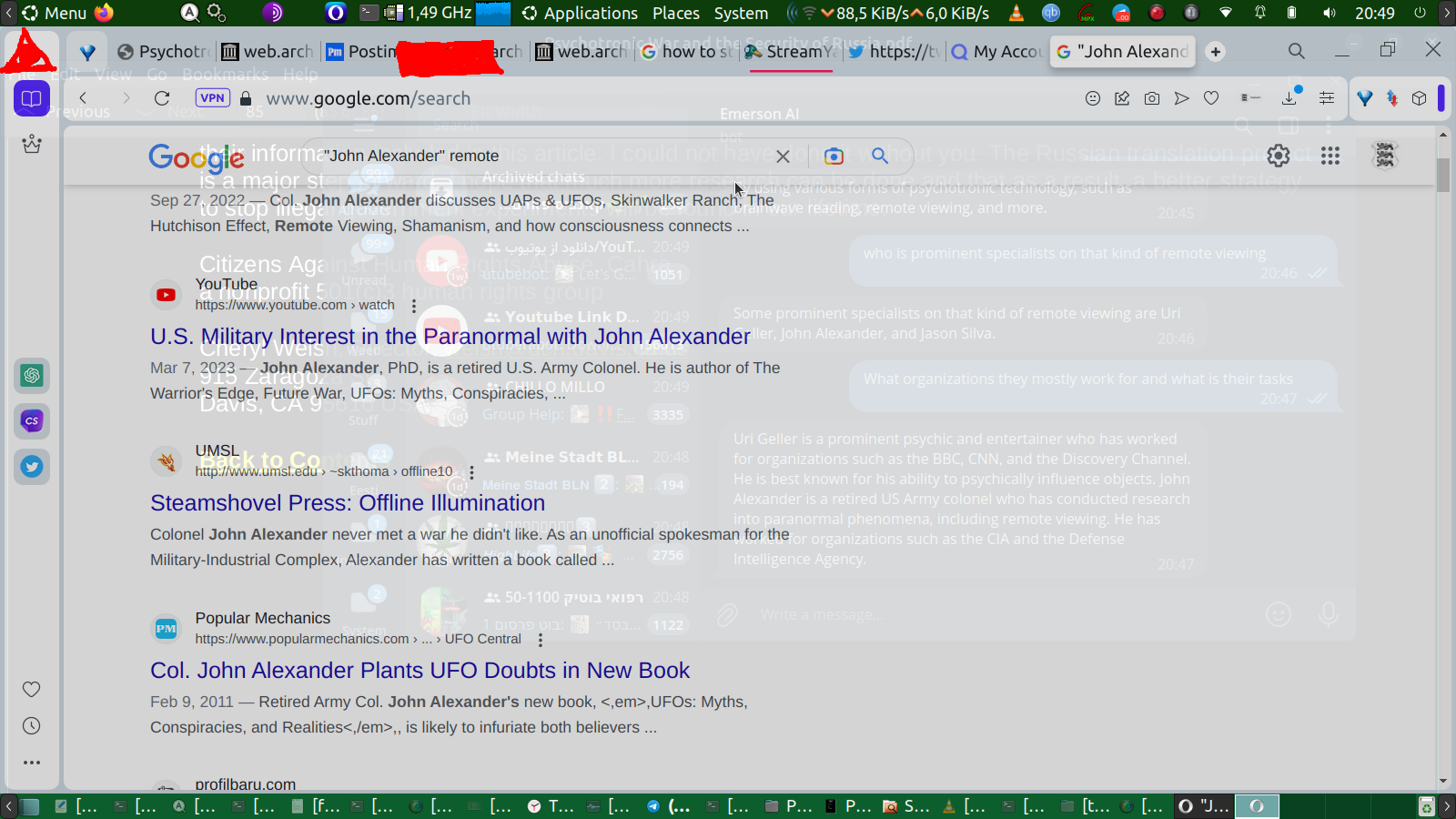This screenshot has height=819, width=1456.
Task: Open the Google account avatar
Action: tap(1385, 156)
